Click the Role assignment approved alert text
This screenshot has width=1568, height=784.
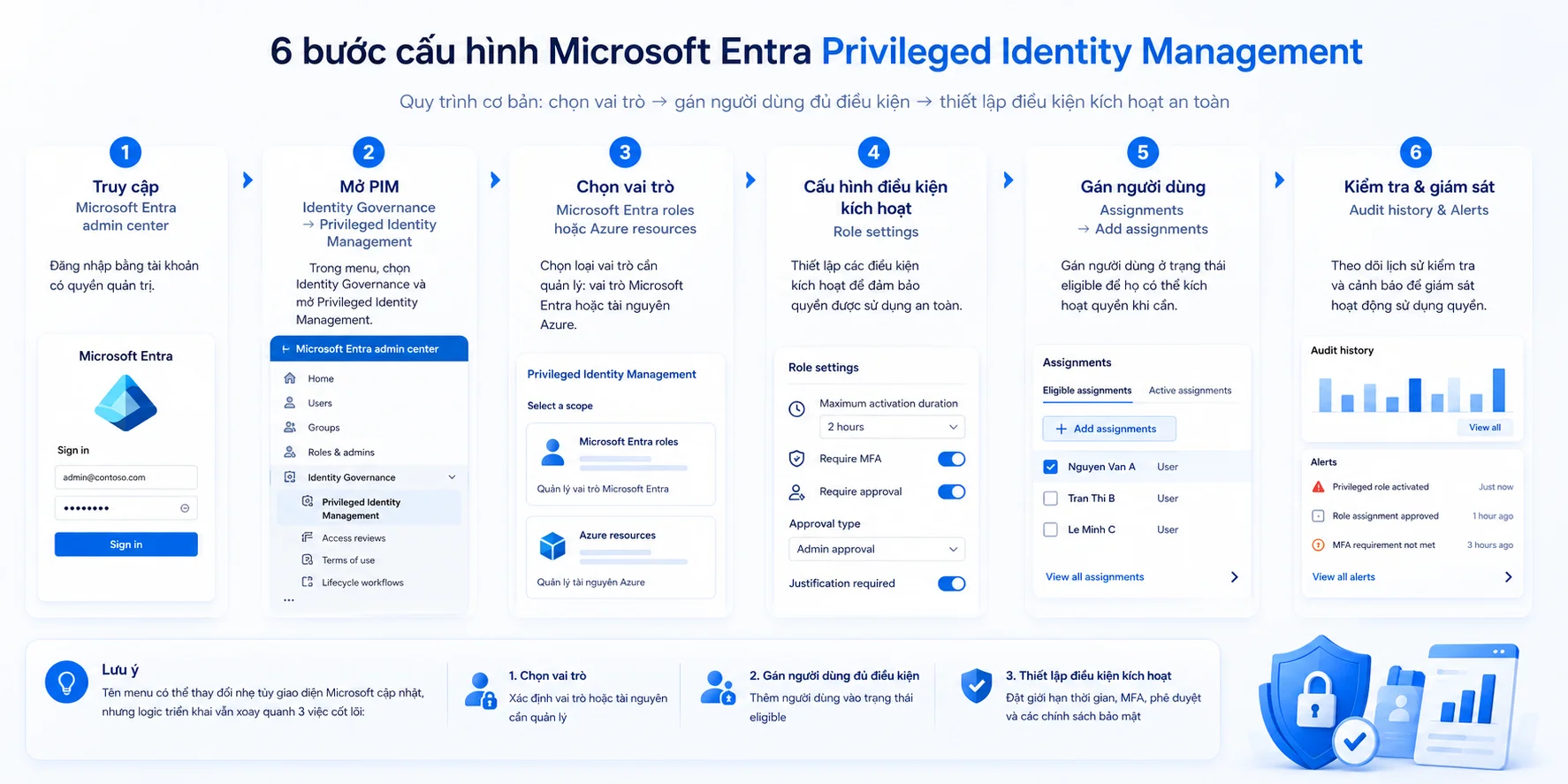[1385, 516]
